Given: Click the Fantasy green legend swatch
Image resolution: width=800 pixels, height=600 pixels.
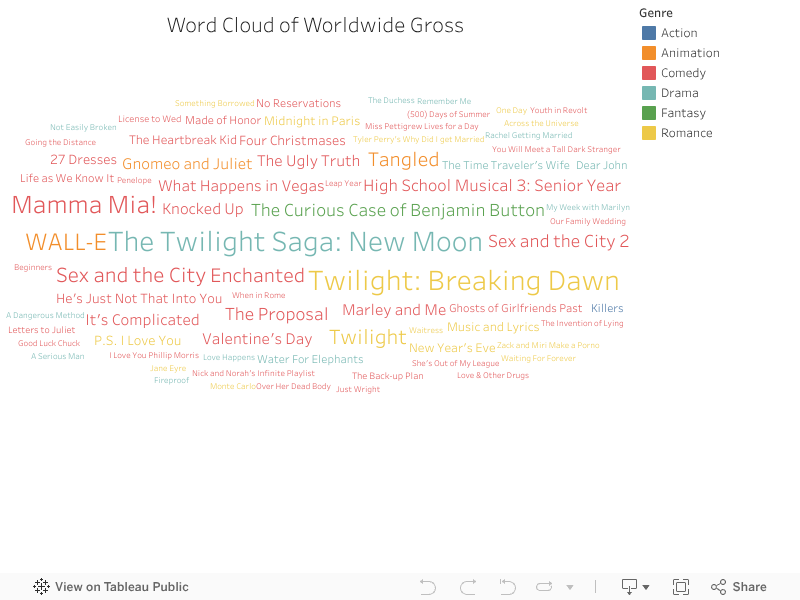Looking at the screenshot, I should click(x=649, y=113).
